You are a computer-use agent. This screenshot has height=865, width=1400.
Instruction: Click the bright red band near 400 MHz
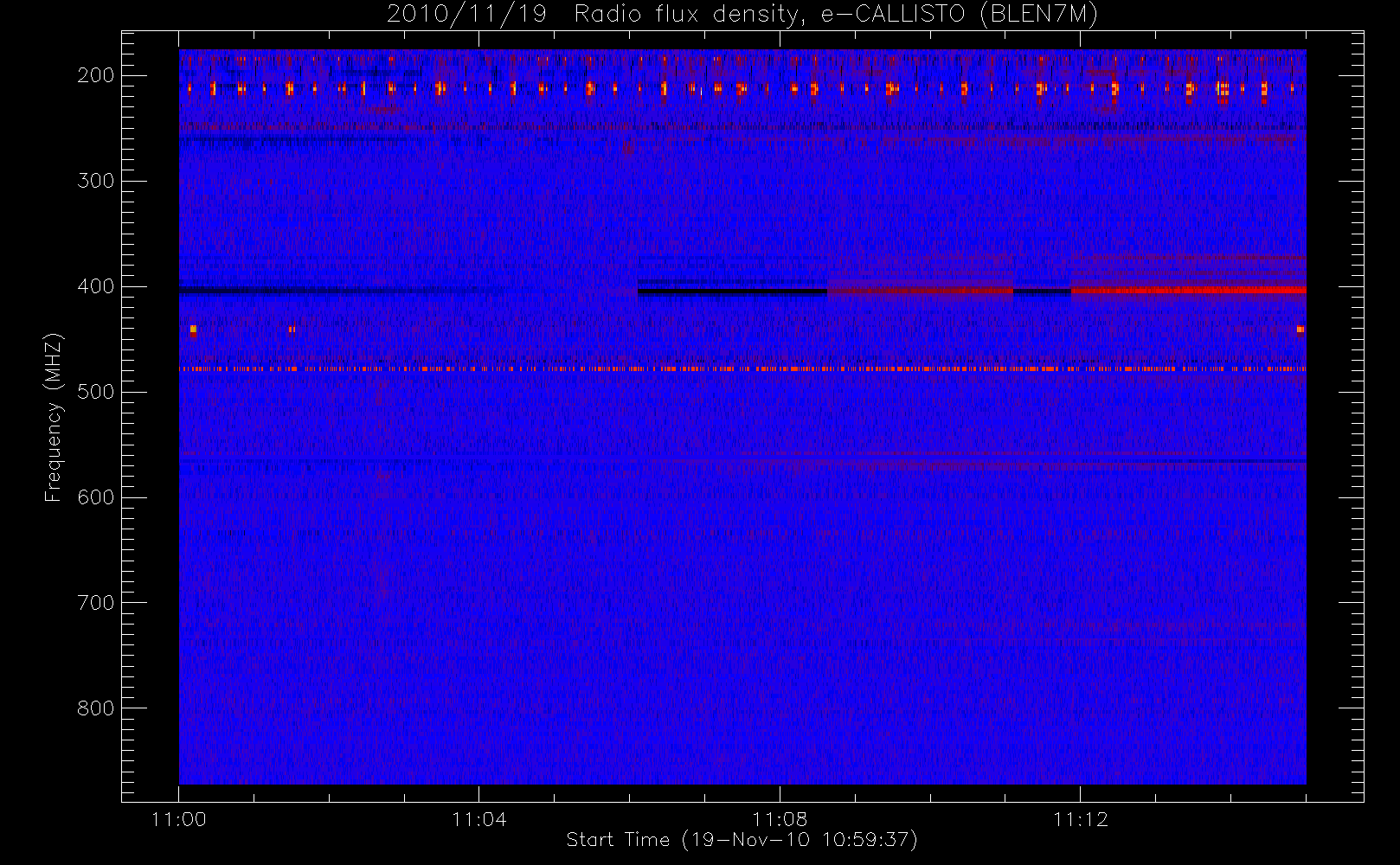[x=1188, y=291]
